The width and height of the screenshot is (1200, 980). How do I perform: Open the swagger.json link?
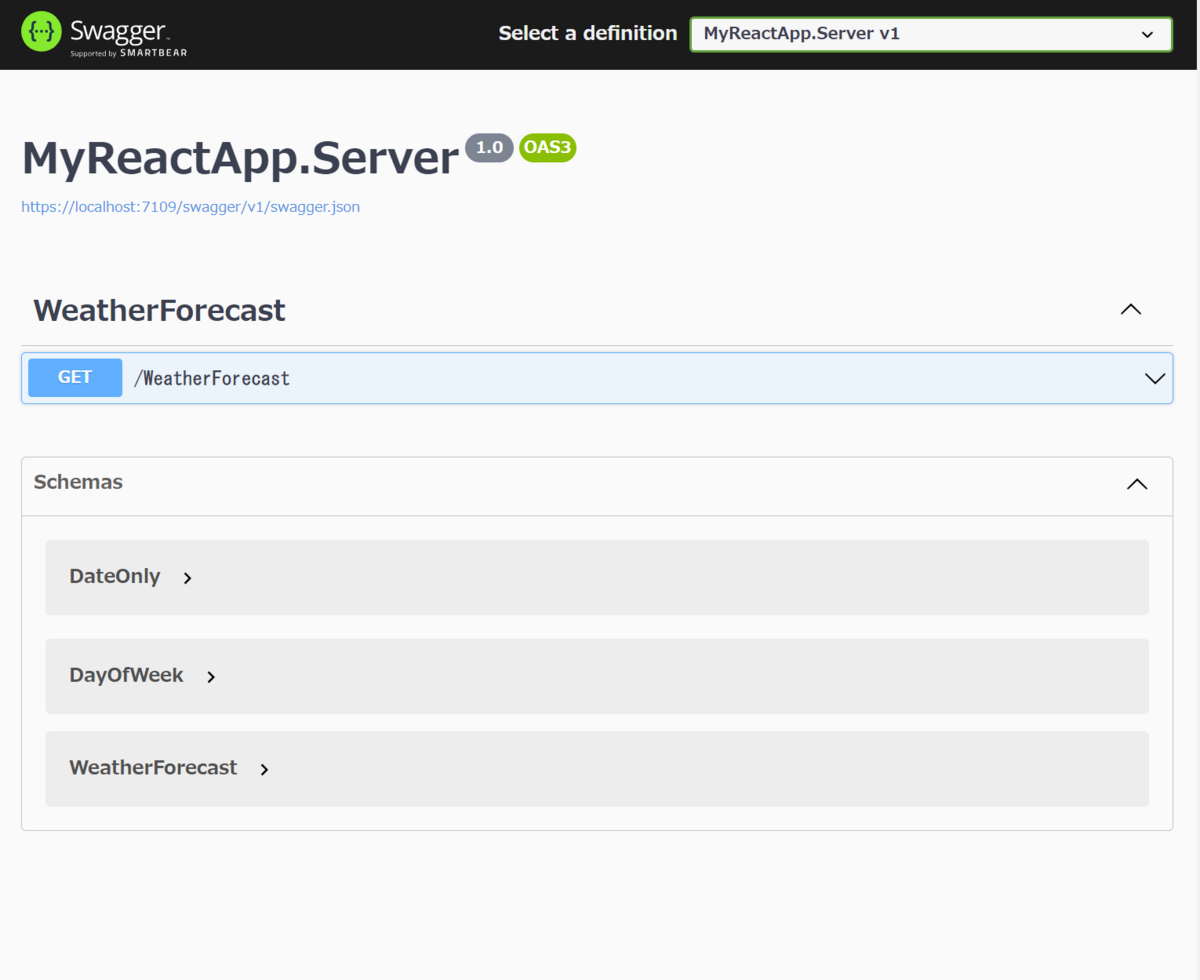(191, 207)
